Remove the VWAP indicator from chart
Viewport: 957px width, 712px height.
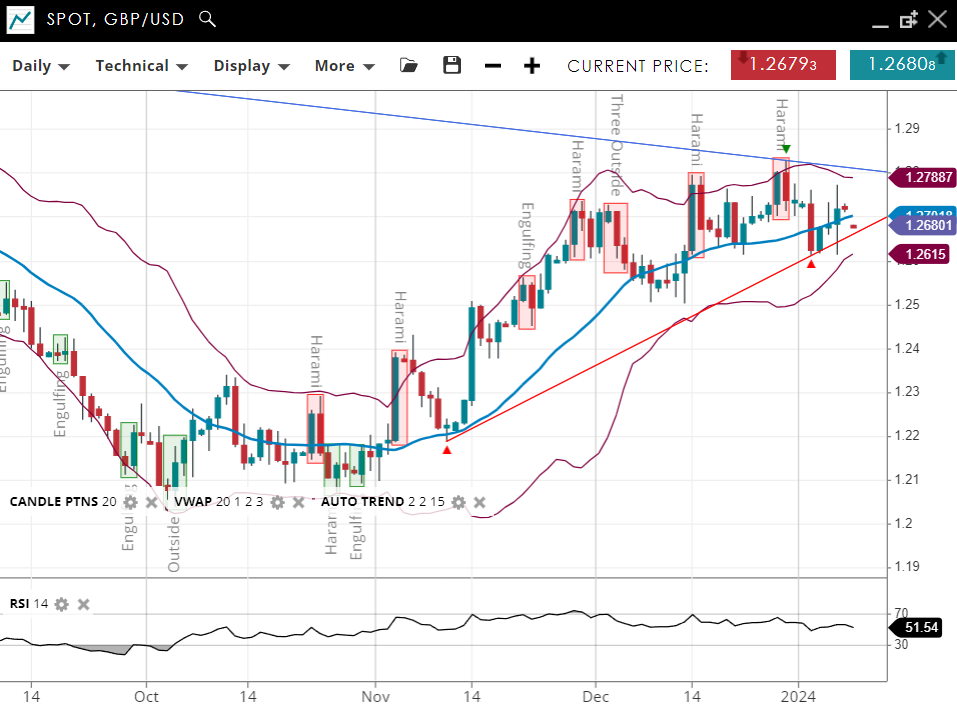tap(298, 502)
